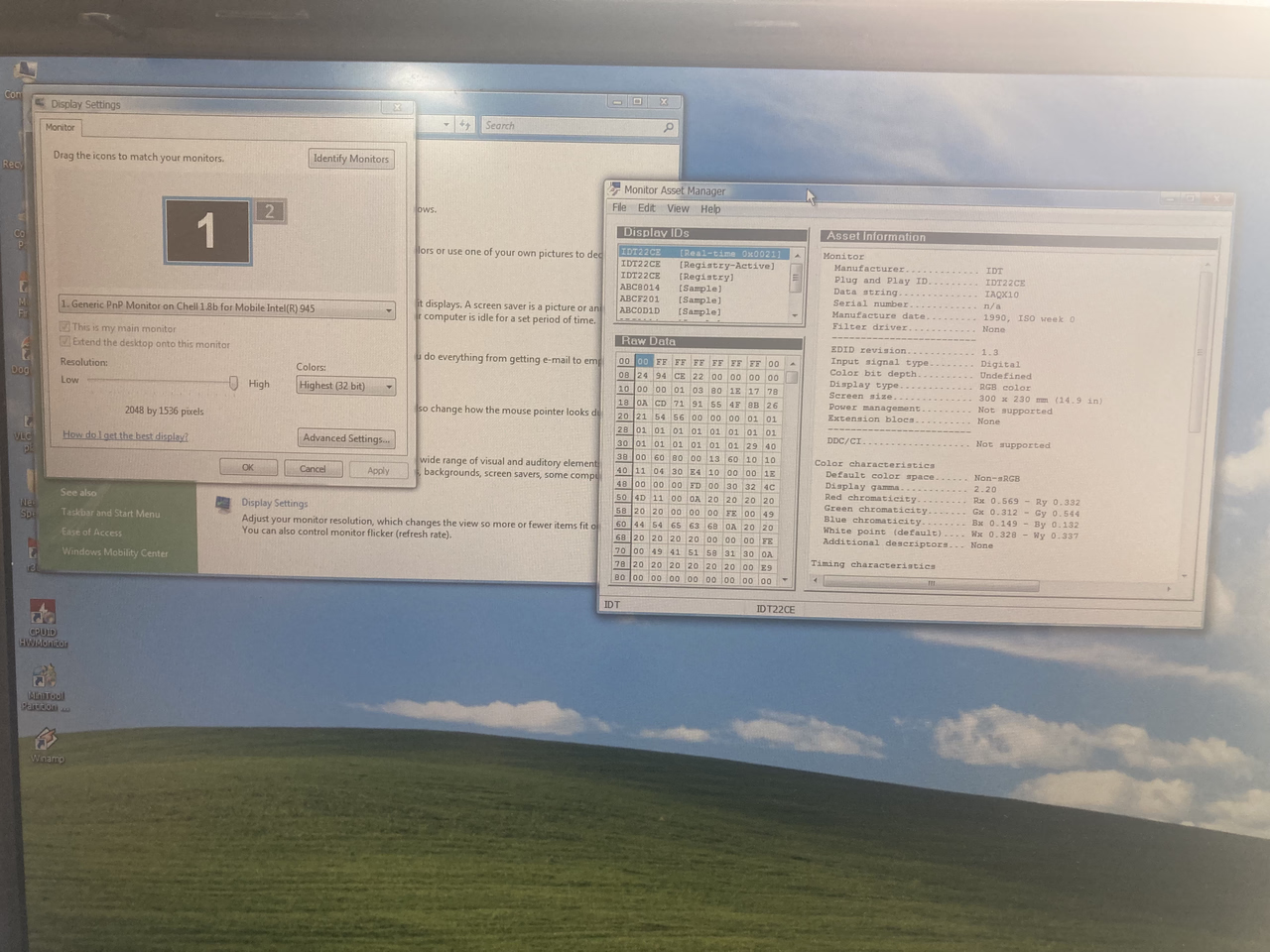Click the Screen size line showing 300 x 230 mm
Viewport: 1270px width, 952px height.
tap(965, 398)
